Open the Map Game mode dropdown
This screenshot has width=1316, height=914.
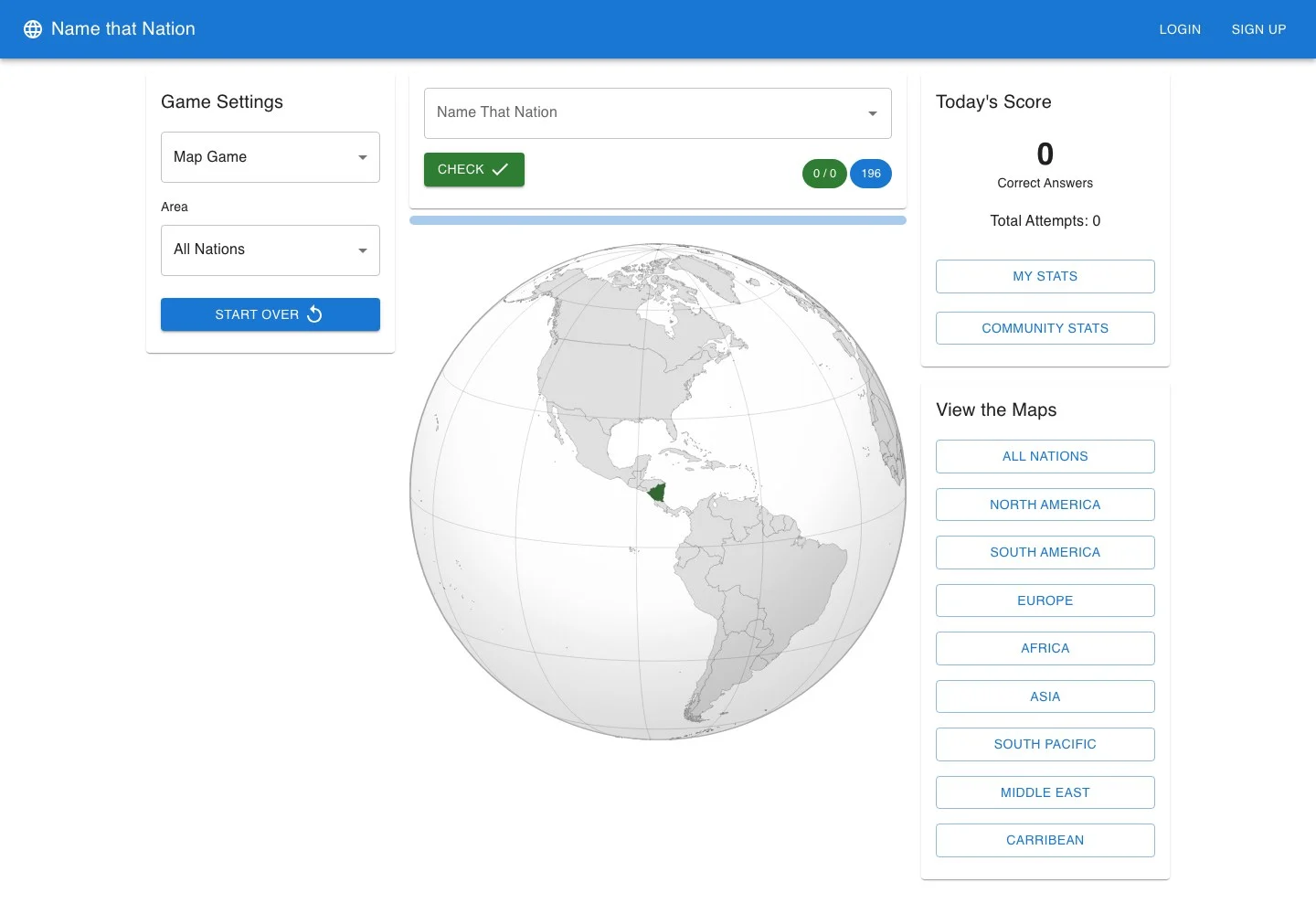[271, 157]
